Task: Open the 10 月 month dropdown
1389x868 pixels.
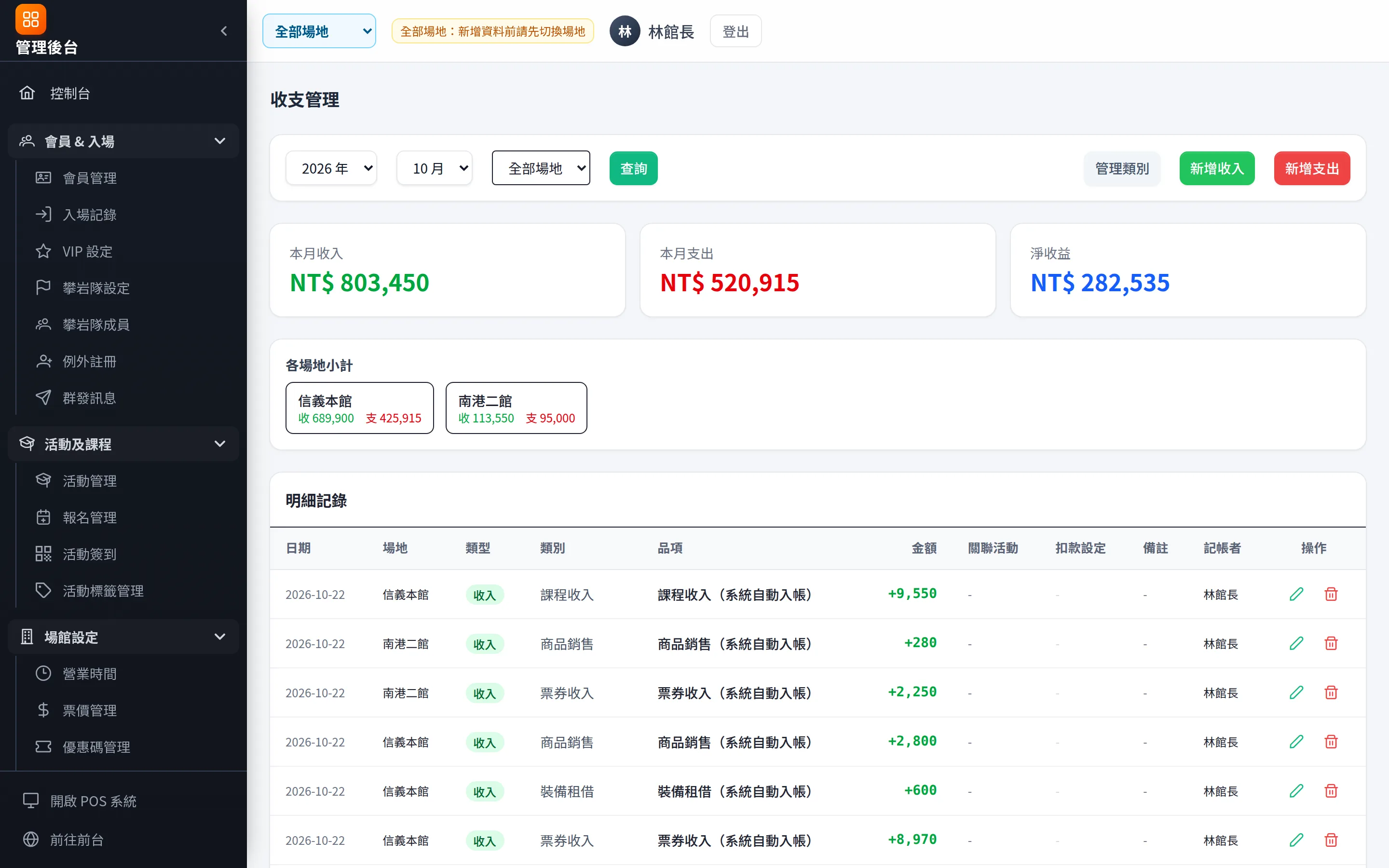Action: [x=435, y=168]
